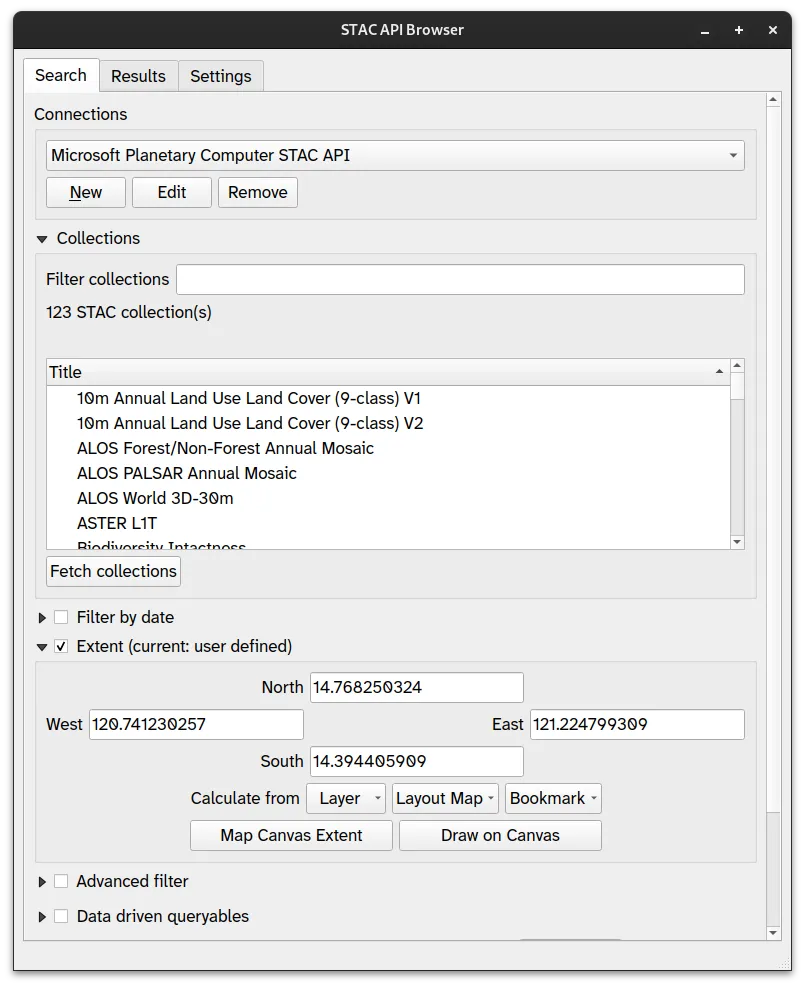
Task: Uncheck the Extent checkbox
Action: click(x=61, y=647)
